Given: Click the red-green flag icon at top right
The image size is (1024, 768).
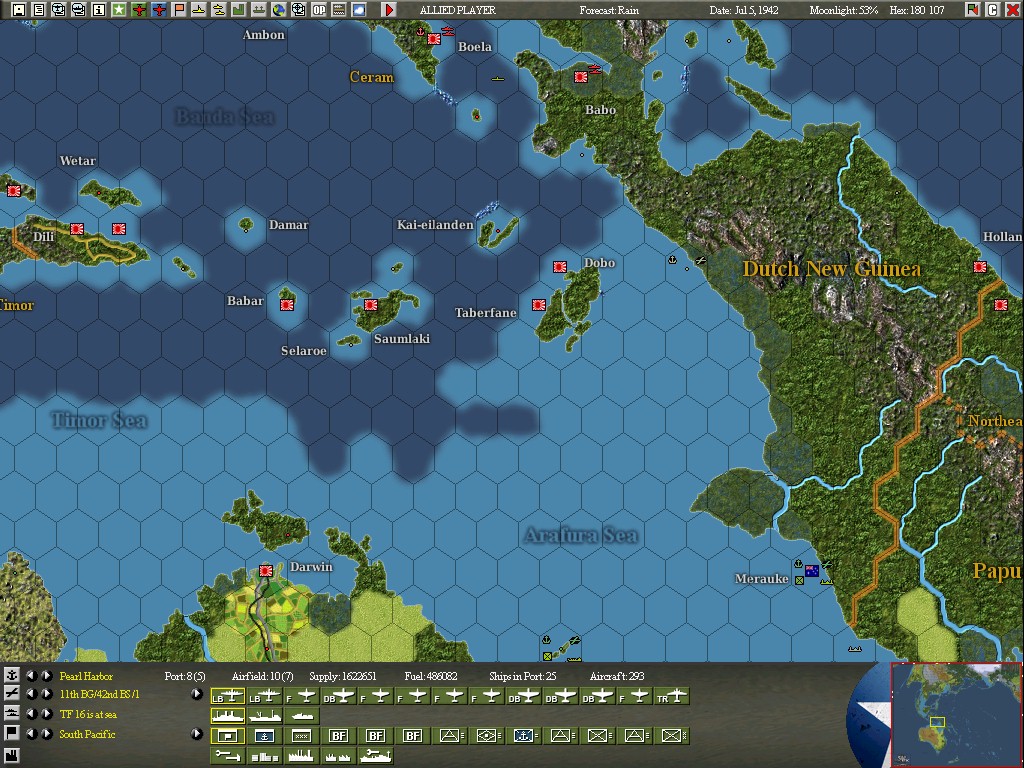Looking at the screenshot, I should (x=972, y=10).
